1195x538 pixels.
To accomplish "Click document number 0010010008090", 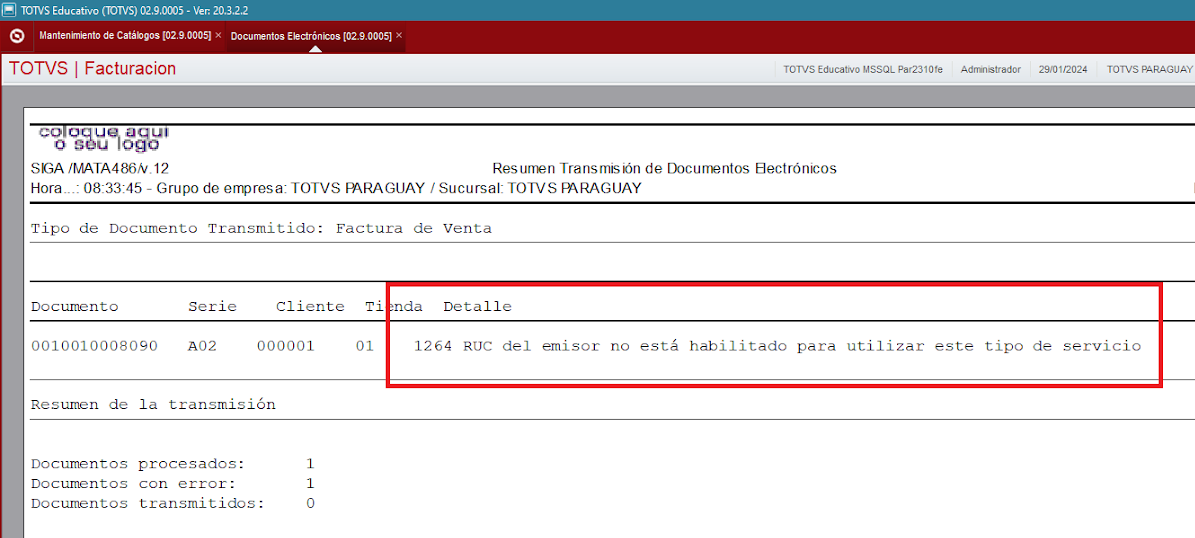I will point(95,347).
